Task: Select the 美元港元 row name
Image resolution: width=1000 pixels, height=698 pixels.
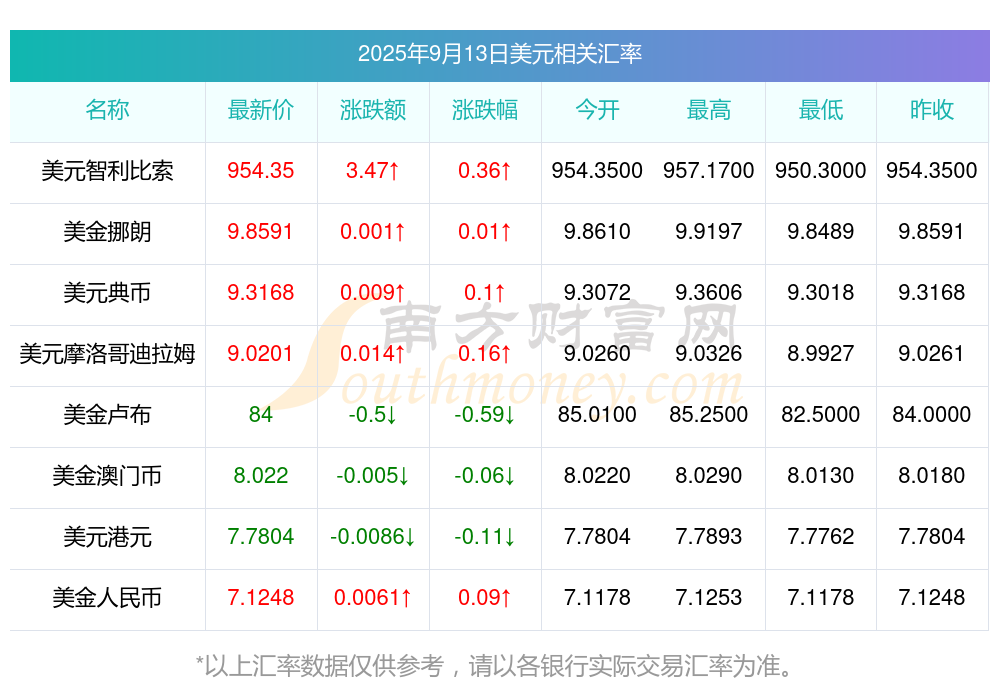Action: coord(107,537)
